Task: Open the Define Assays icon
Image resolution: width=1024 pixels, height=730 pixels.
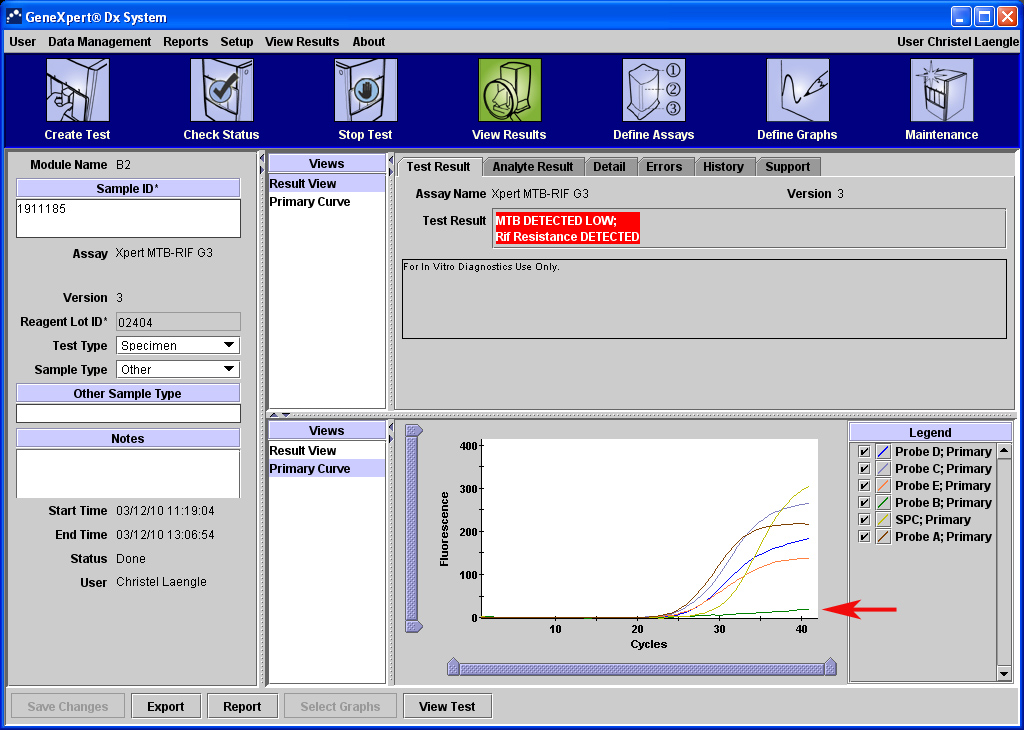Action: [653, 91]
